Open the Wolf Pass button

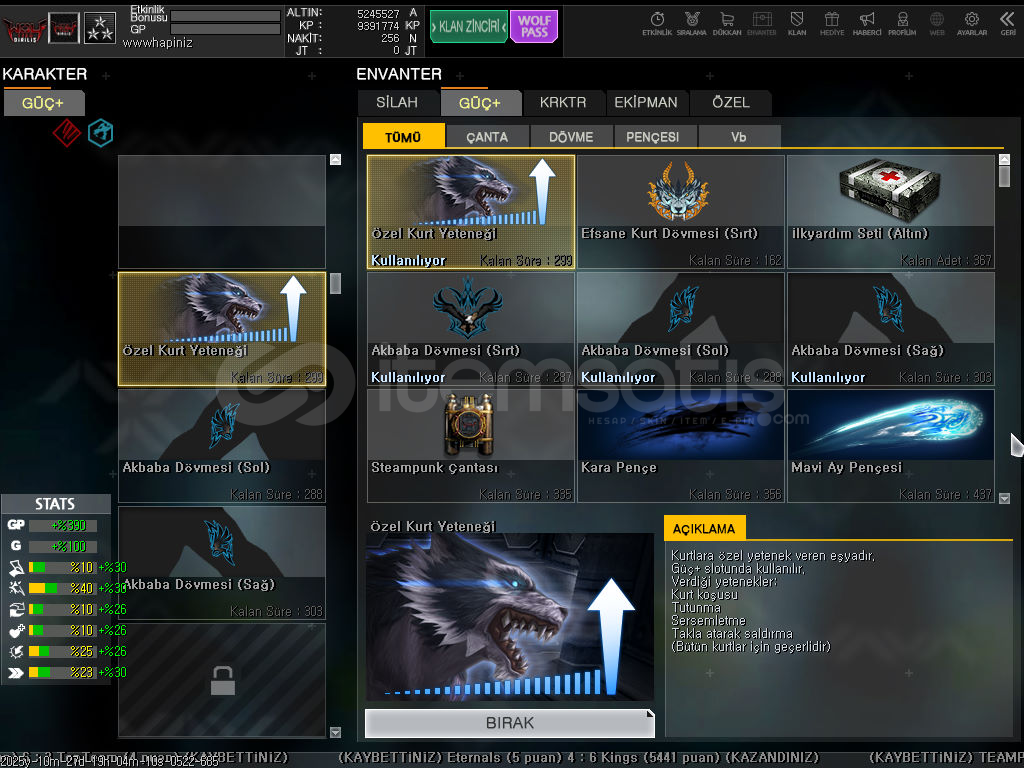coord(534,26)
